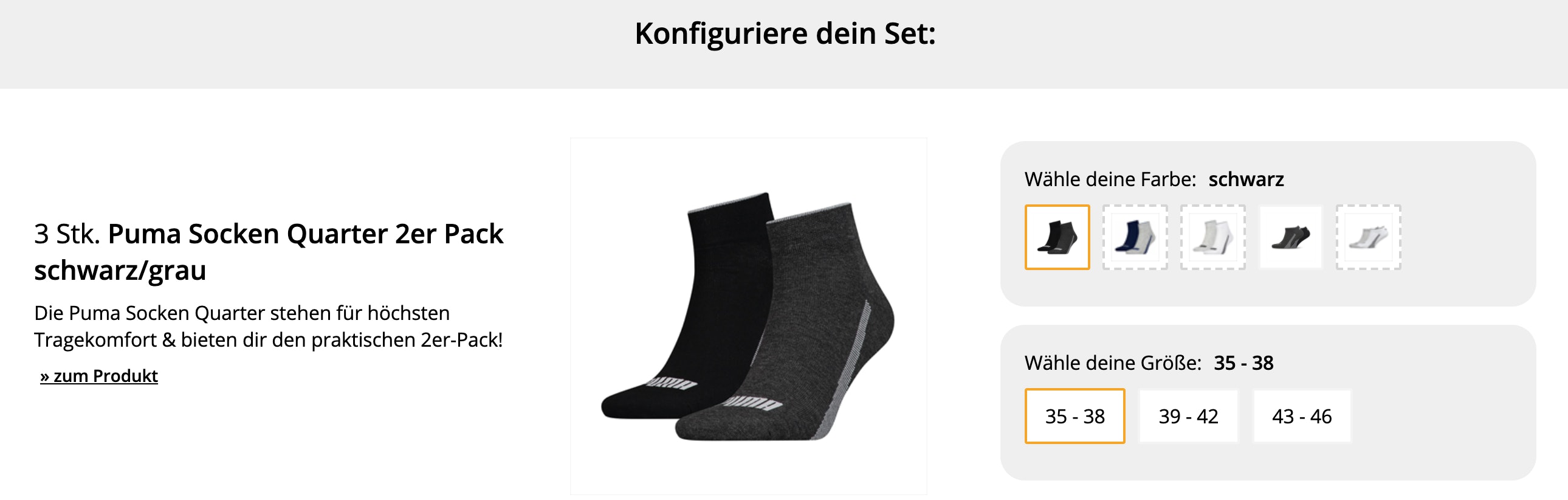Image resolution: width=1568 pixels, height=500 pixels.
Task: Click the selected color name 'schwarz'
Action: point(1246,179)
